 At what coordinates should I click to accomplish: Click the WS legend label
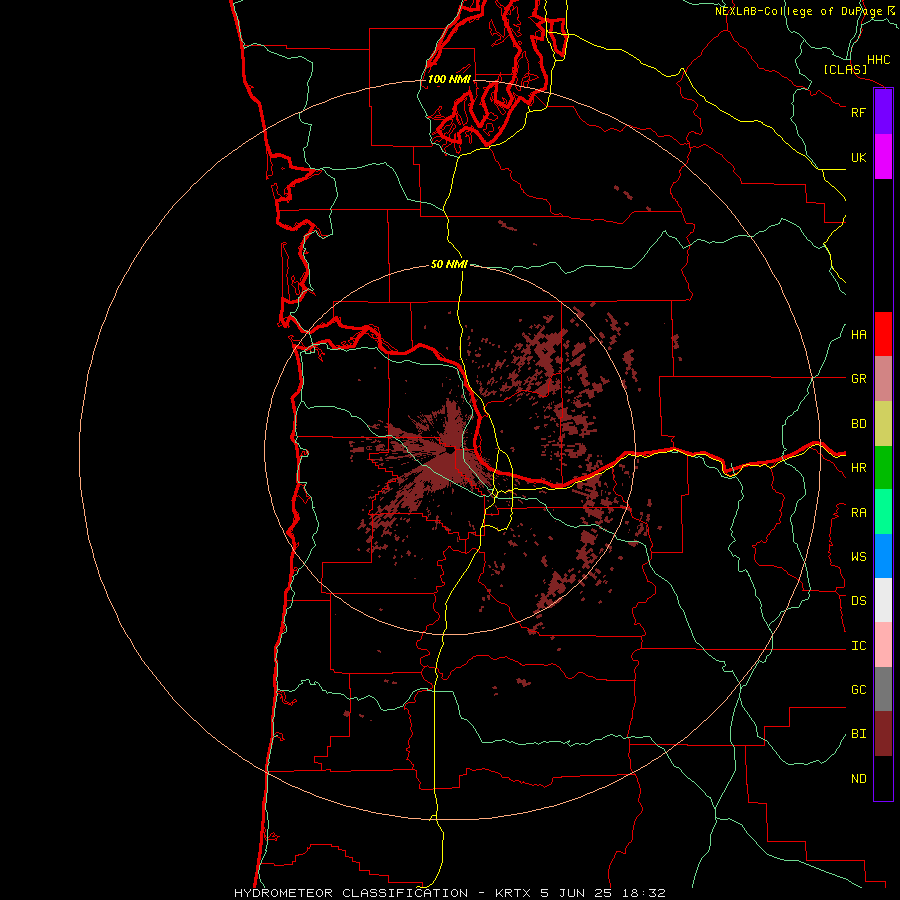pos(858,557)
